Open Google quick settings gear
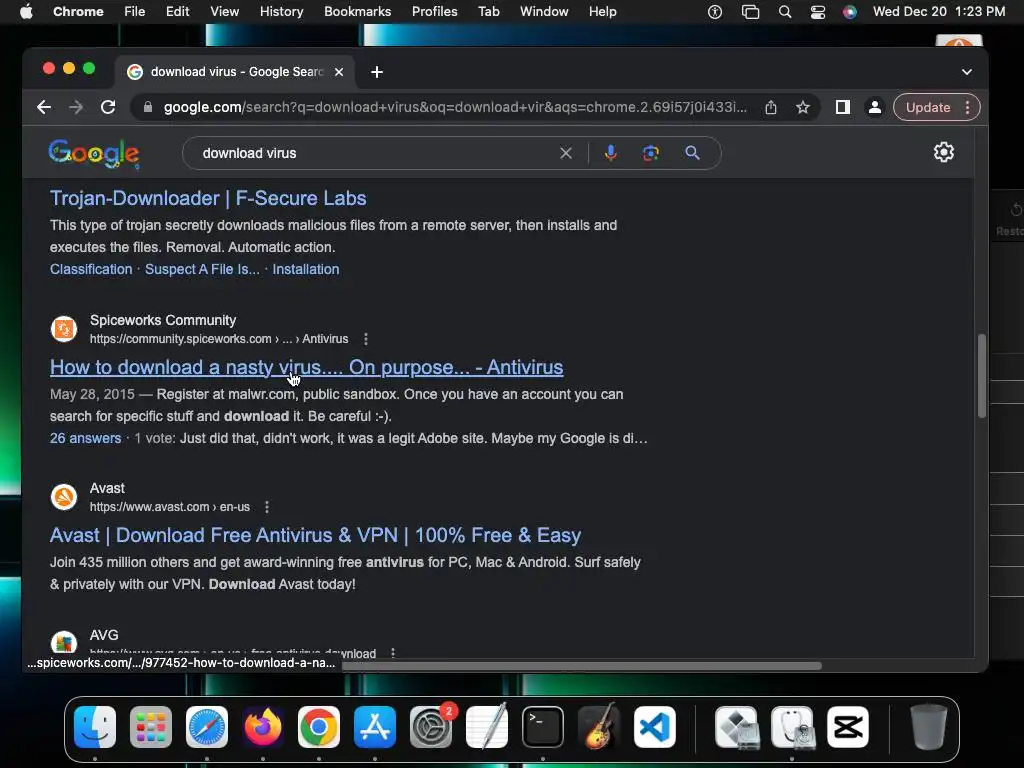 coord(944,152)
